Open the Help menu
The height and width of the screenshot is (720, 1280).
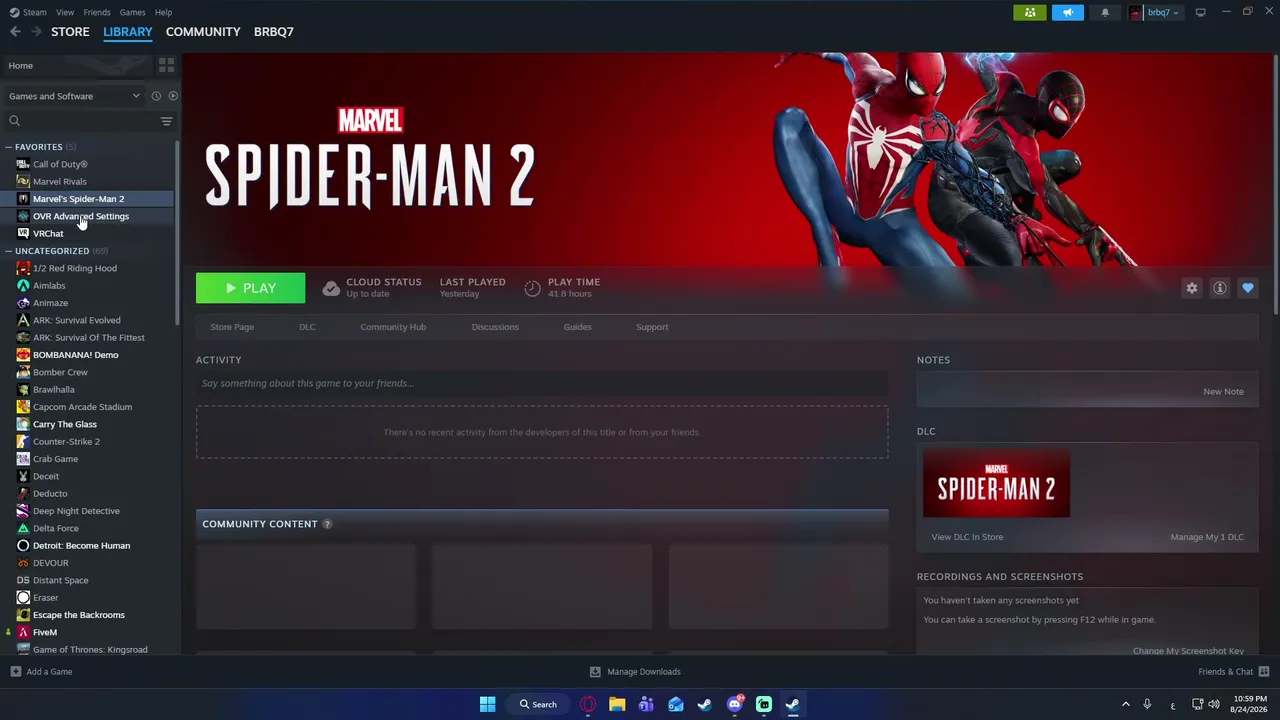tap(164, 12)
